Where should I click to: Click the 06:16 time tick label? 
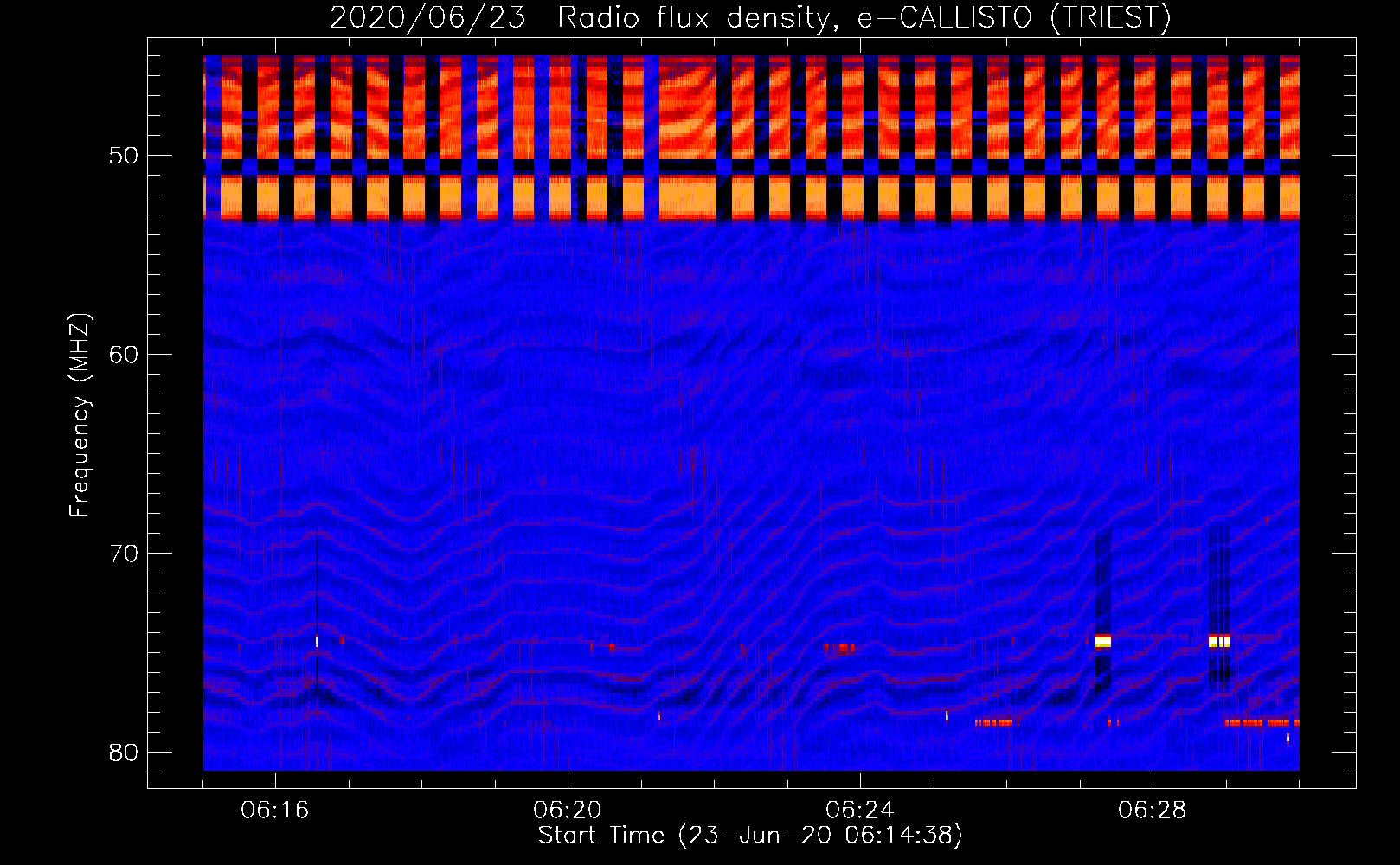point(275,811)
